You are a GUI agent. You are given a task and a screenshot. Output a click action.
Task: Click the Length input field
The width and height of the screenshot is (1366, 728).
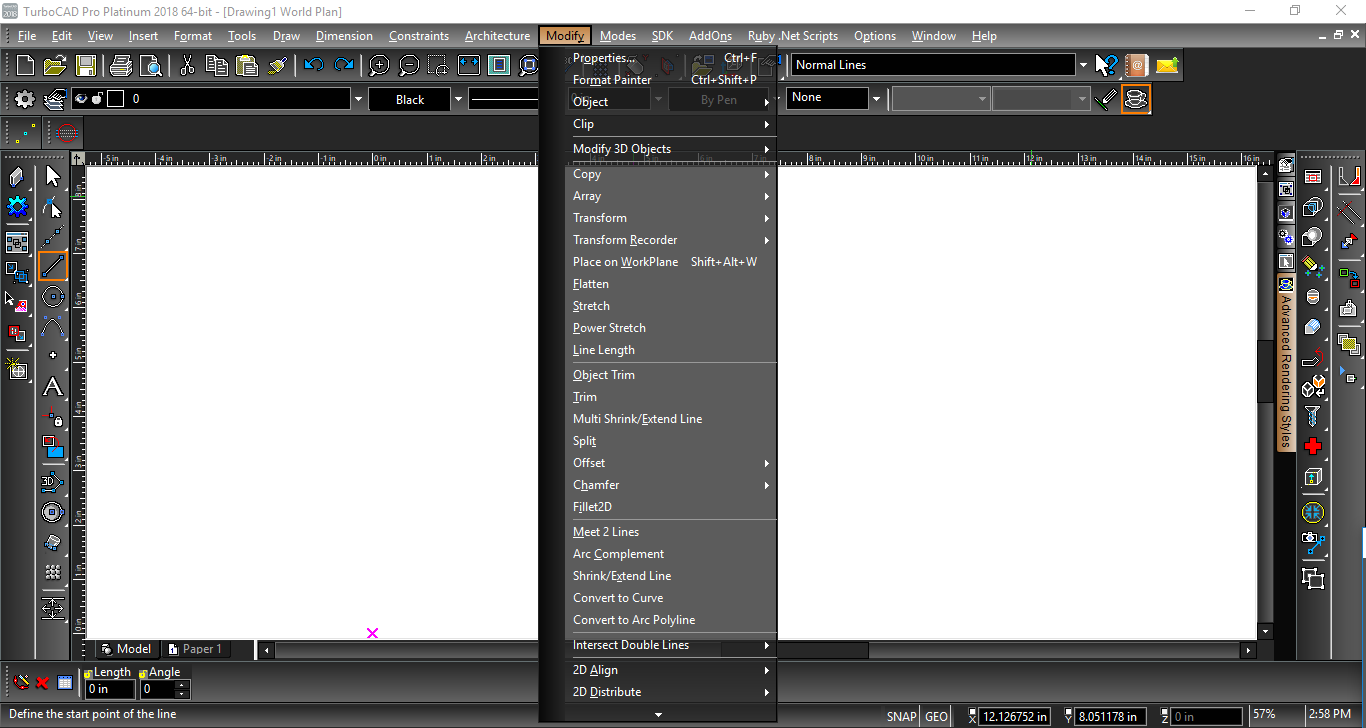coord(110,689)
